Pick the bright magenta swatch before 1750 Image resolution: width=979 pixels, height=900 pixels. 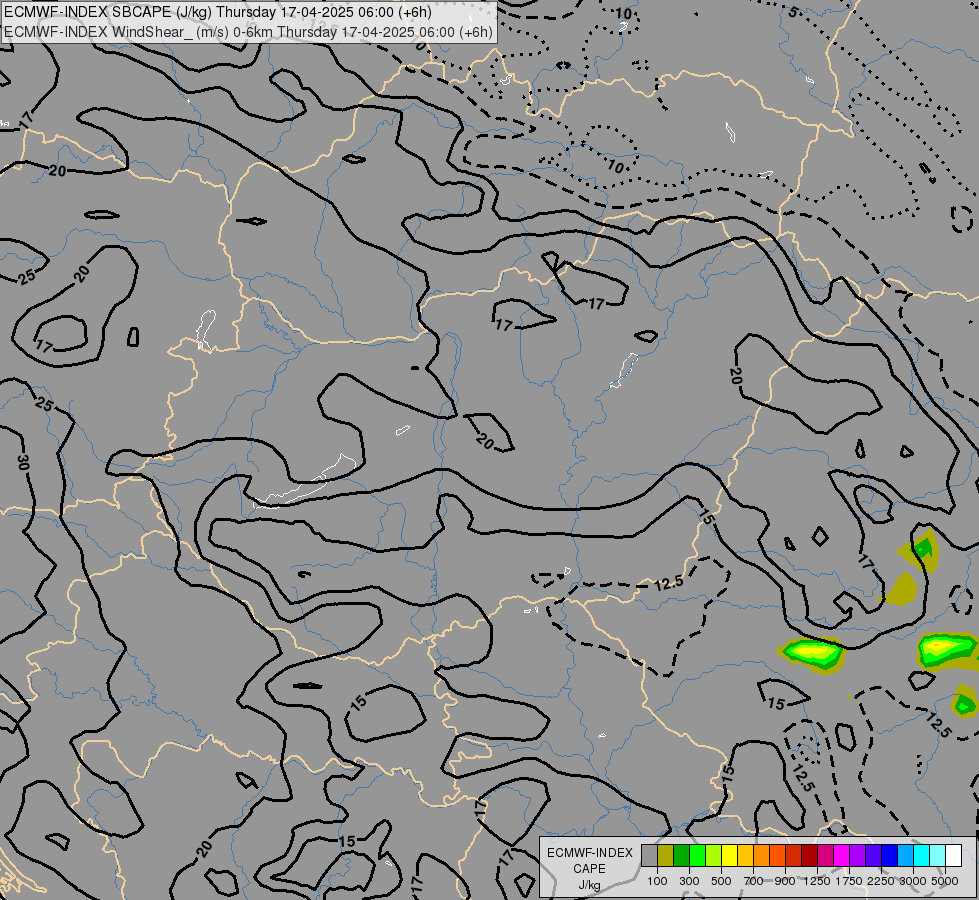click(842, 856)
